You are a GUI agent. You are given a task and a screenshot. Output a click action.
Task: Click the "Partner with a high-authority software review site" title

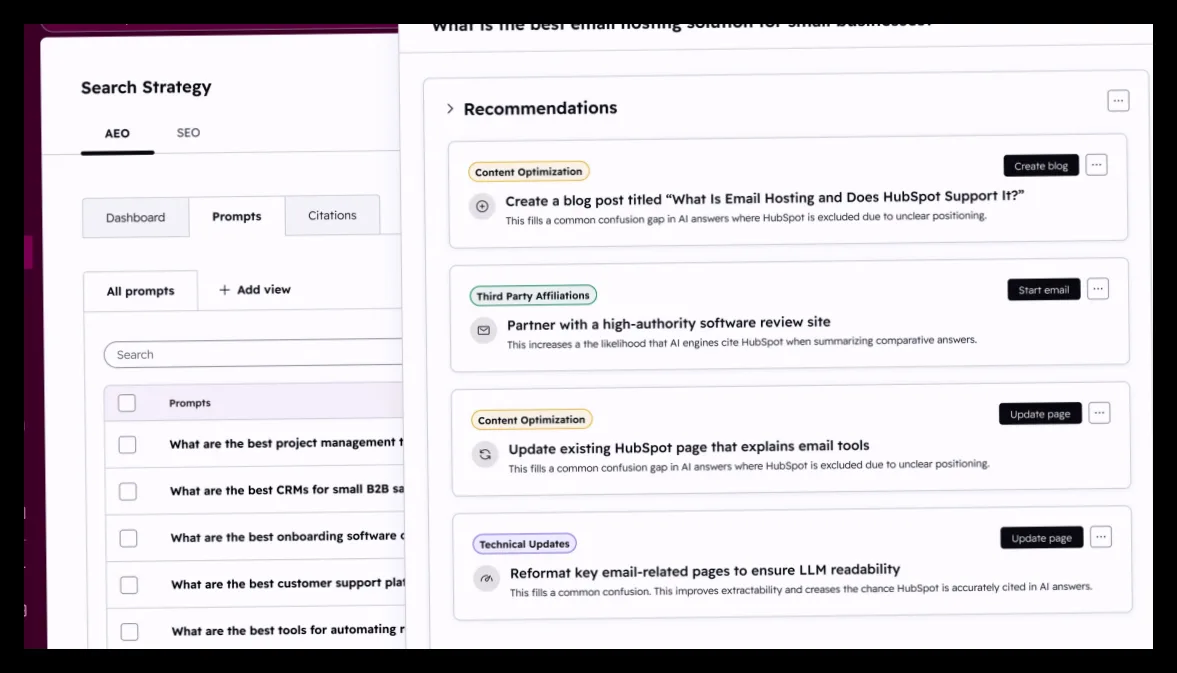(669, 323)
